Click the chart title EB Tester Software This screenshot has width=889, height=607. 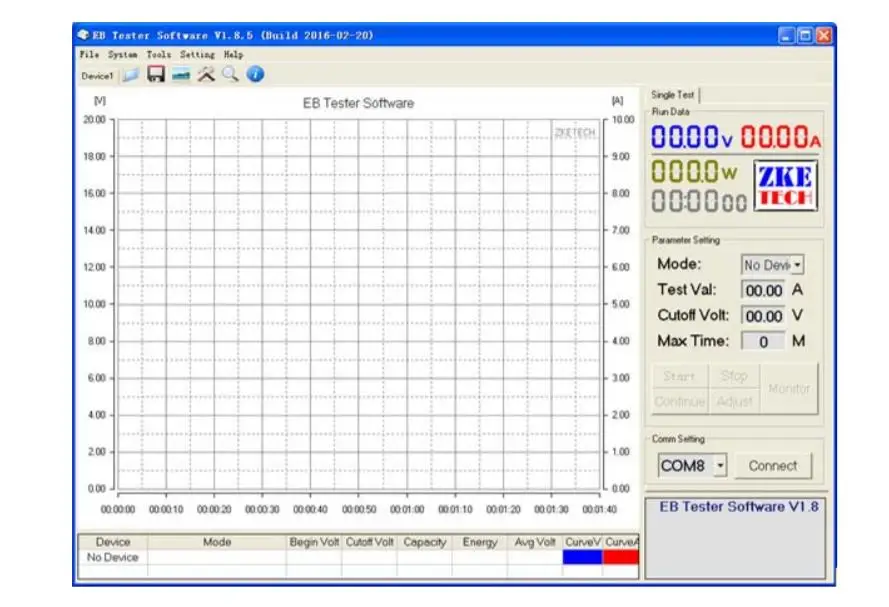tap(358, 103)
